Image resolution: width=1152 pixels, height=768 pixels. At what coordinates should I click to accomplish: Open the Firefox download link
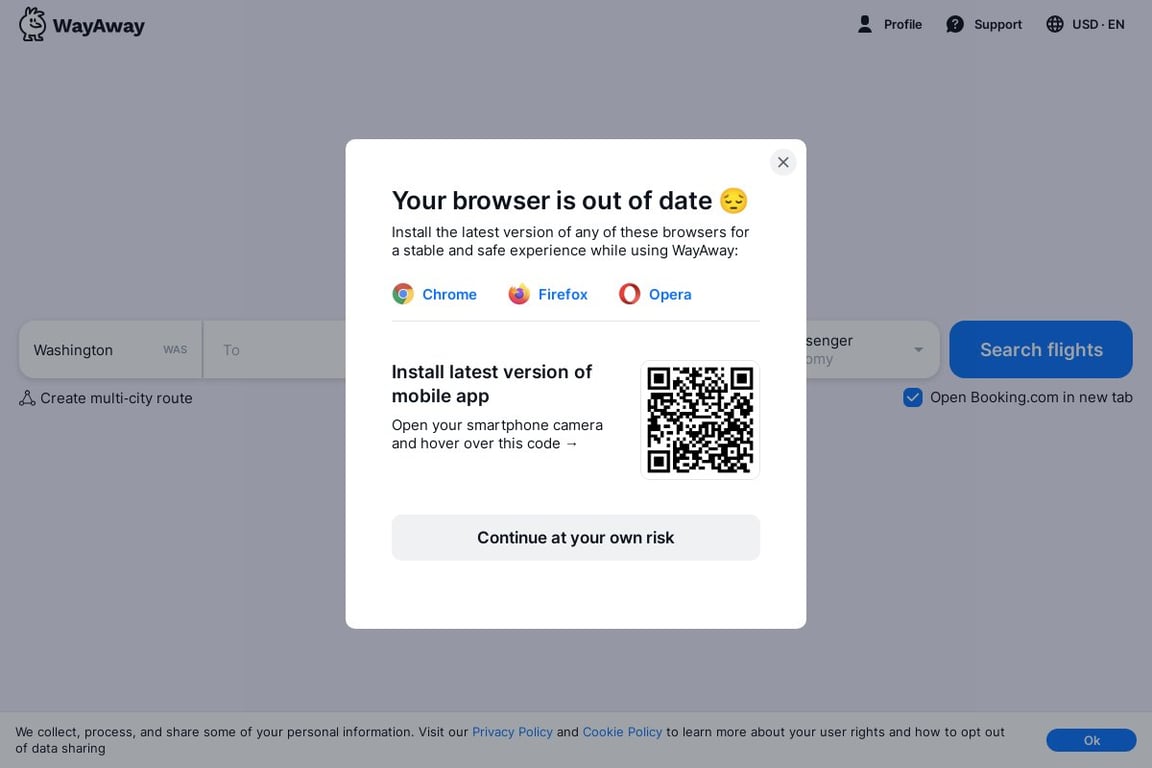point(548,294)
